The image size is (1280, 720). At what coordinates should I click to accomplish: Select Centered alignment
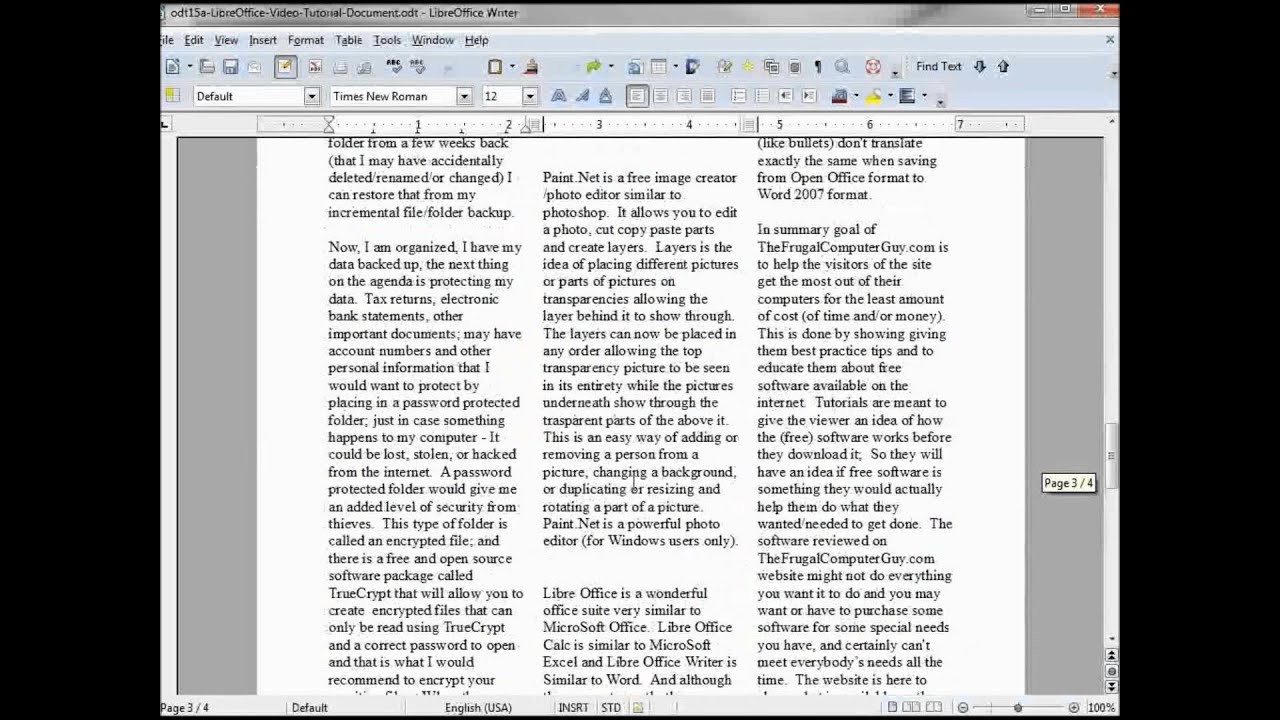tap(661, 96)
